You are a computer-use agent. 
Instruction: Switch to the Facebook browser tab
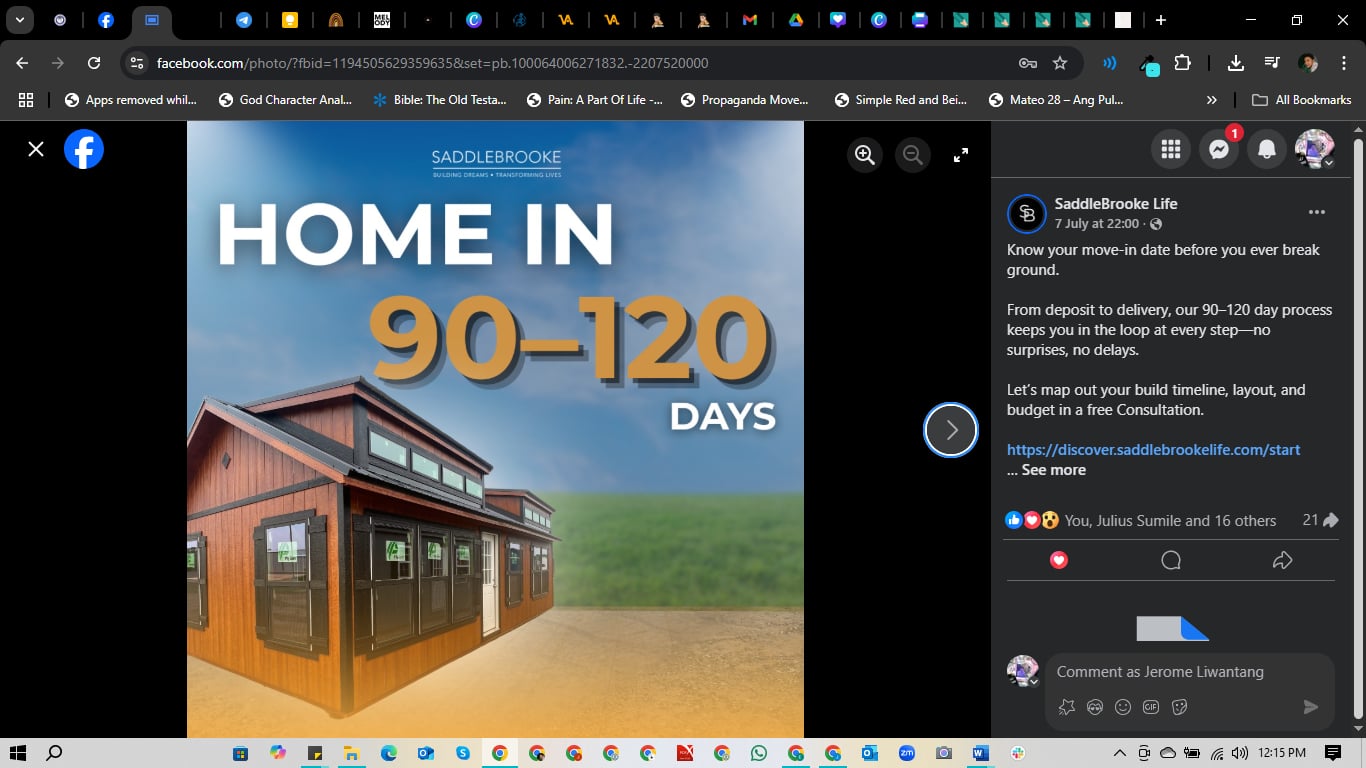pyautogui.click(x=106, y=20)
